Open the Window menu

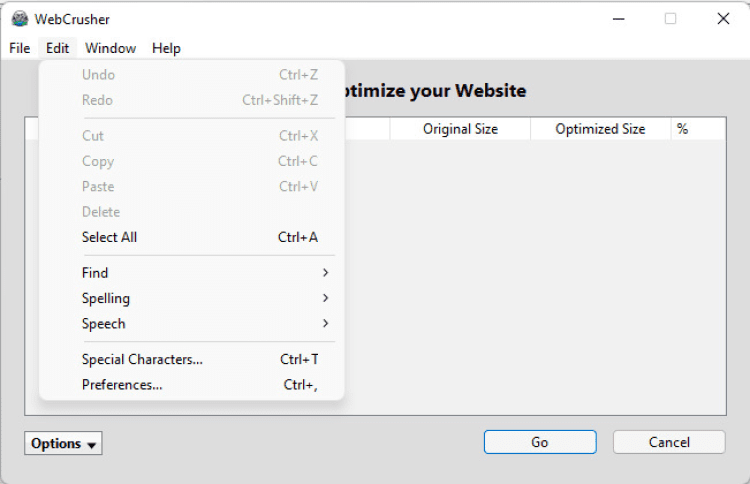coord(110,48)
